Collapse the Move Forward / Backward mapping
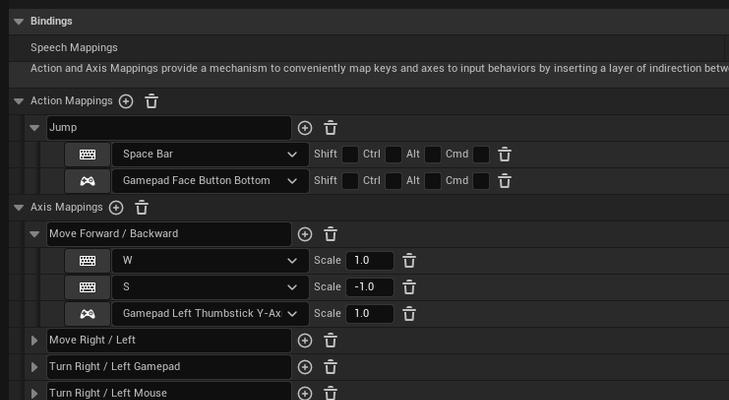Screen dimensions: 729x400 (34, 234)
